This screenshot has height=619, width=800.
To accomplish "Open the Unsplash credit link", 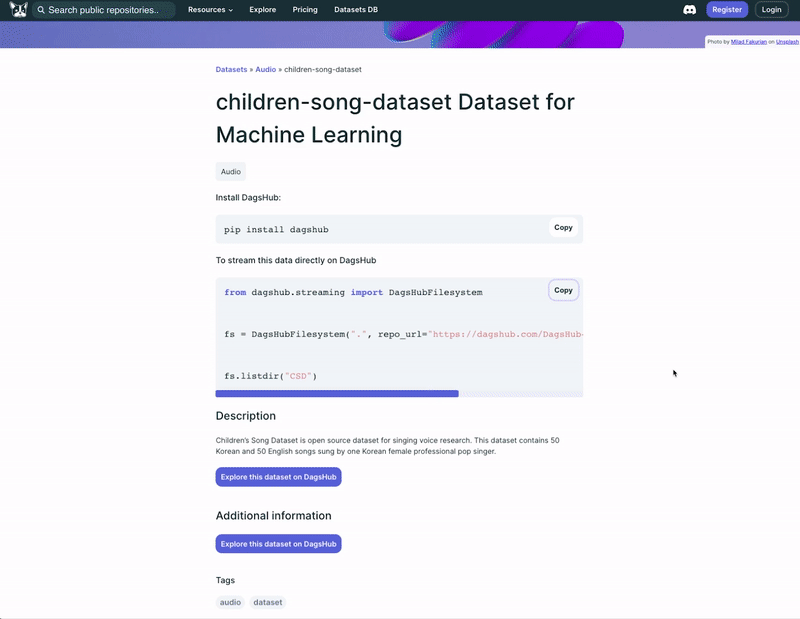I will [x=787, y=42].
